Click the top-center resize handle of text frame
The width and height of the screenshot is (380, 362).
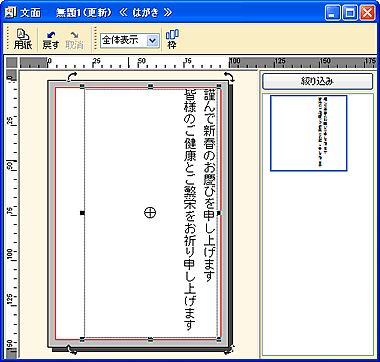pos(150,87)
